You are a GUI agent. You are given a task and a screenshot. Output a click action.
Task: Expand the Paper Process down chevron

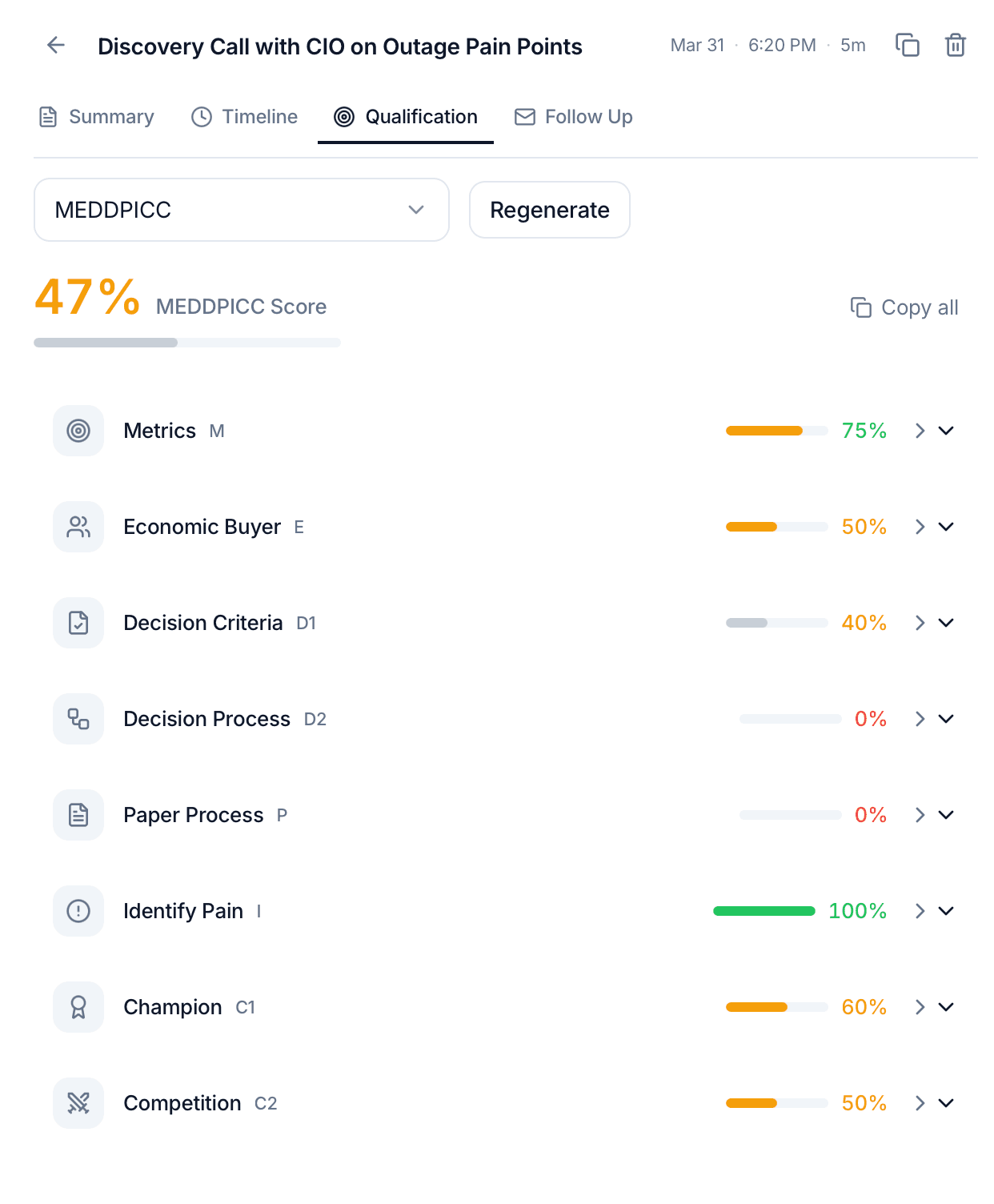coord(946,815)
